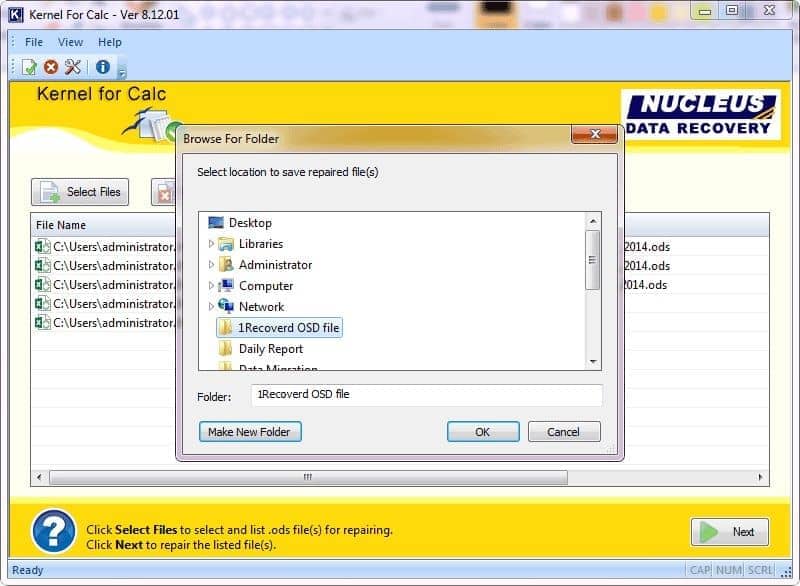
Task: Click the folder tree scrollbar up arrow
Action: point(593,221)
